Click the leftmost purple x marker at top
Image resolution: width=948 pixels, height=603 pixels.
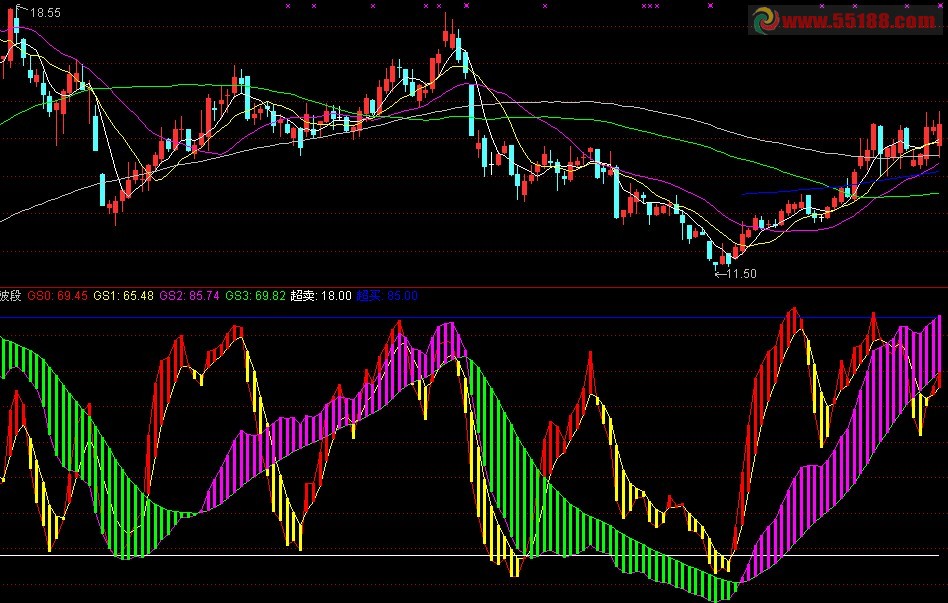289,6
